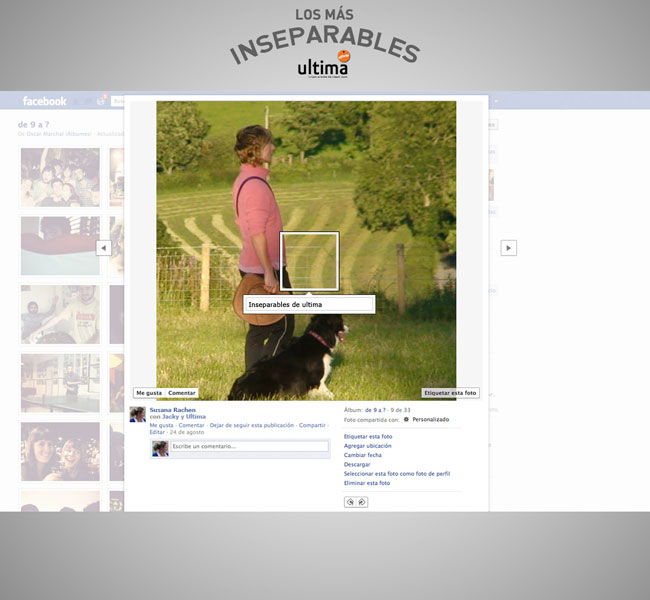Click 'Descargar' to download the photo
This screenshot has width=650, height=600.
point(357,464)
